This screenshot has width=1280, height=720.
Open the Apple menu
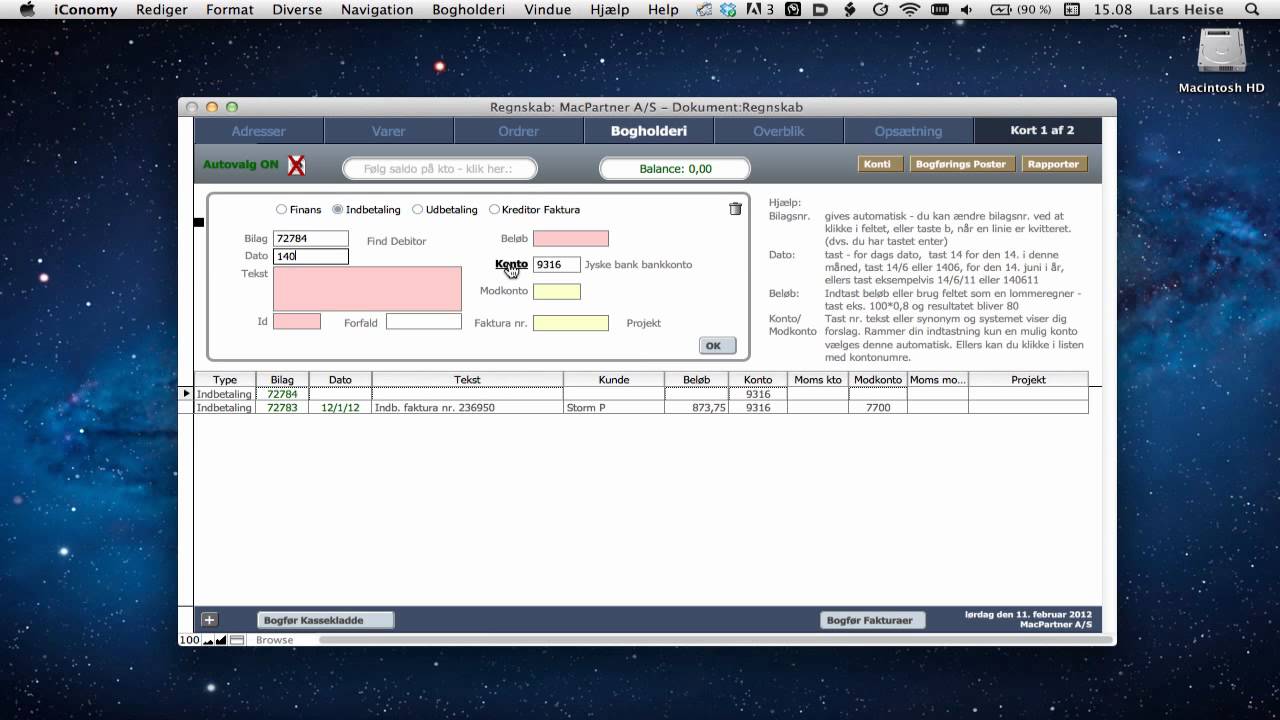(27, 9)
